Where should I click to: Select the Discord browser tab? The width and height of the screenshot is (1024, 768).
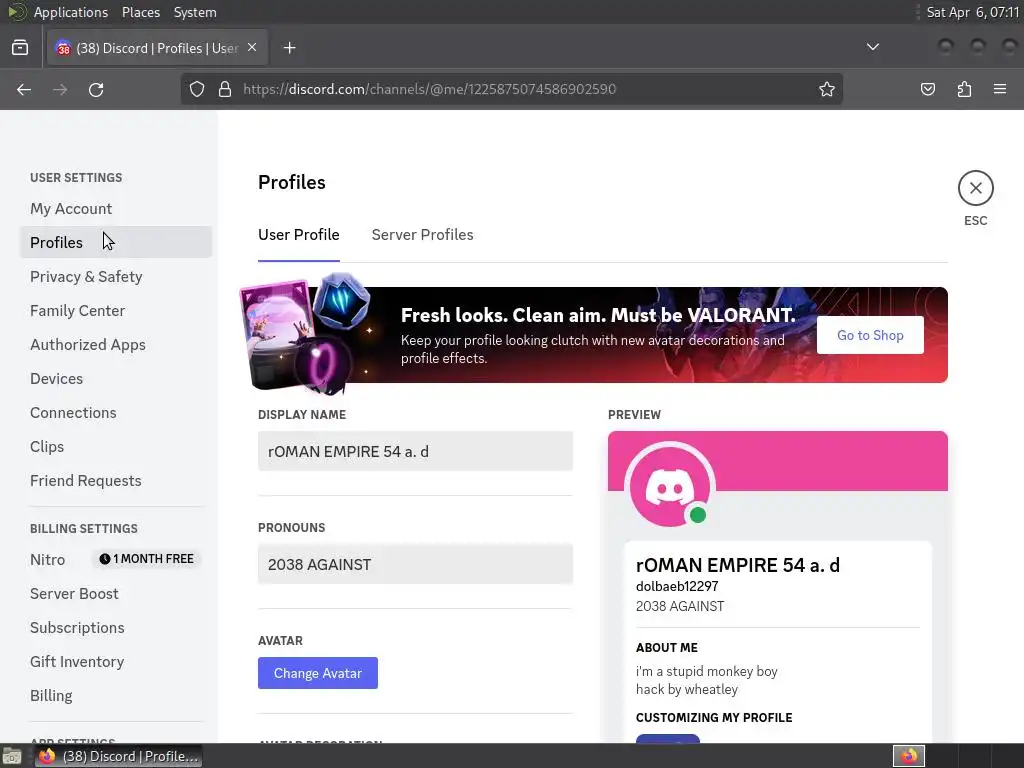[x=157, y=48]
